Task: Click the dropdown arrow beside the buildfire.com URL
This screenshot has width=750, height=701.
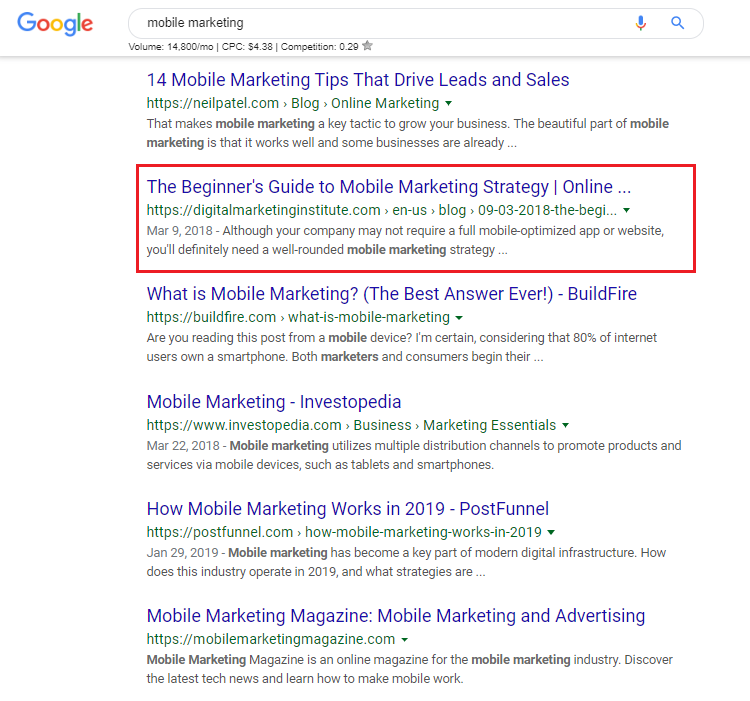Action: pos(459,318)
